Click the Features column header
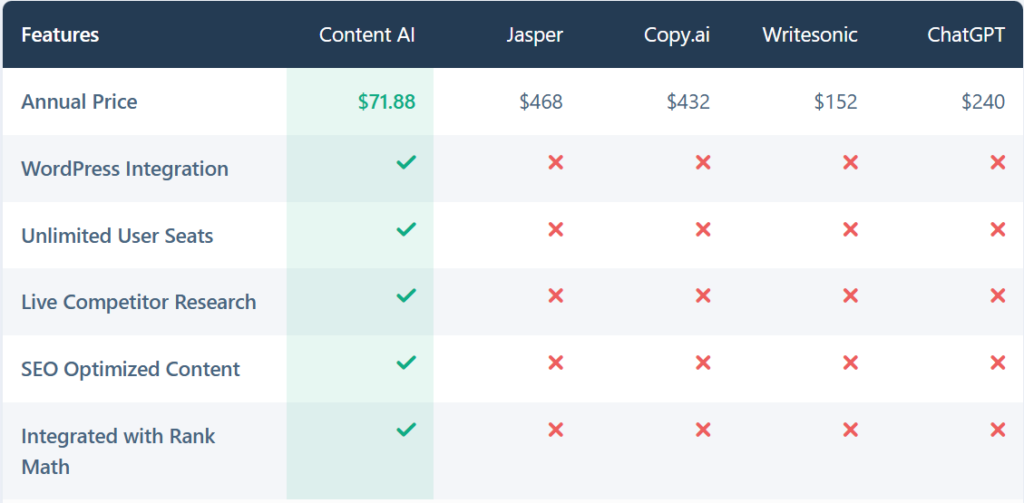This screenshot has width=1024, height=503. [x=60, y=35]
